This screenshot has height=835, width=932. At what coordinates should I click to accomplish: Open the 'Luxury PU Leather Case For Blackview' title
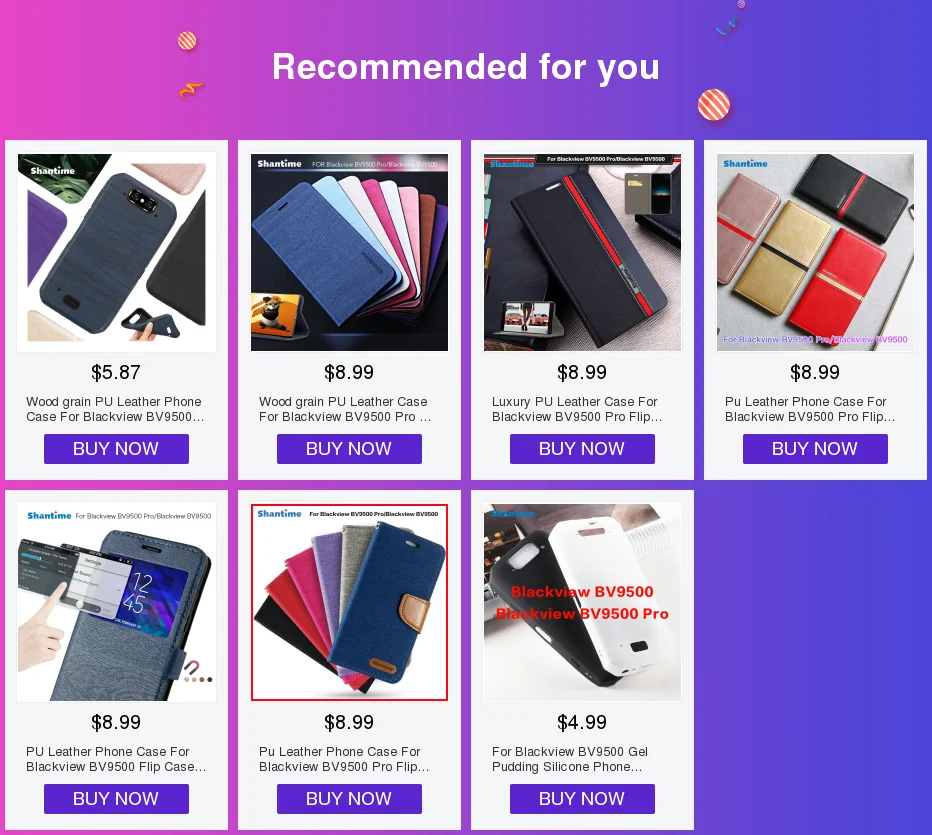[x=577, y=409]
